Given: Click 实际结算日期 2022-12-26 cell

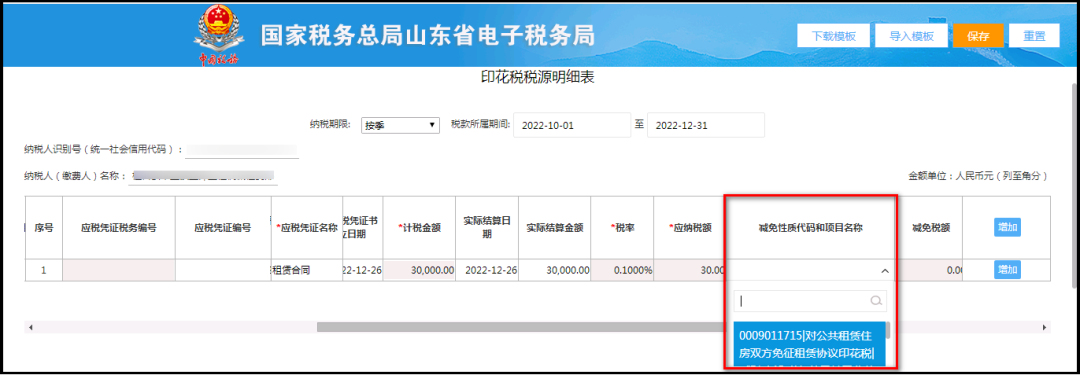Looking at the screenshot, I should (x=486, y=270).
